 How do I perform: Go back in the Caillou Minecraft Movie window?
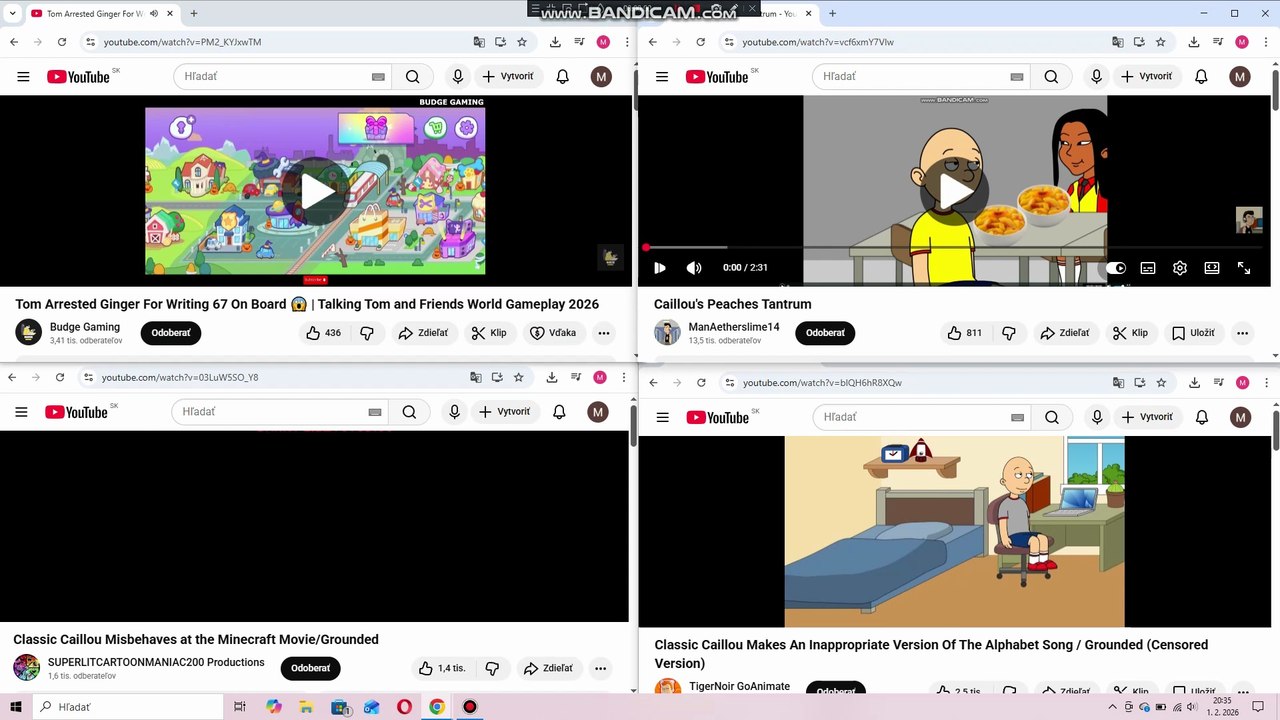12,377
